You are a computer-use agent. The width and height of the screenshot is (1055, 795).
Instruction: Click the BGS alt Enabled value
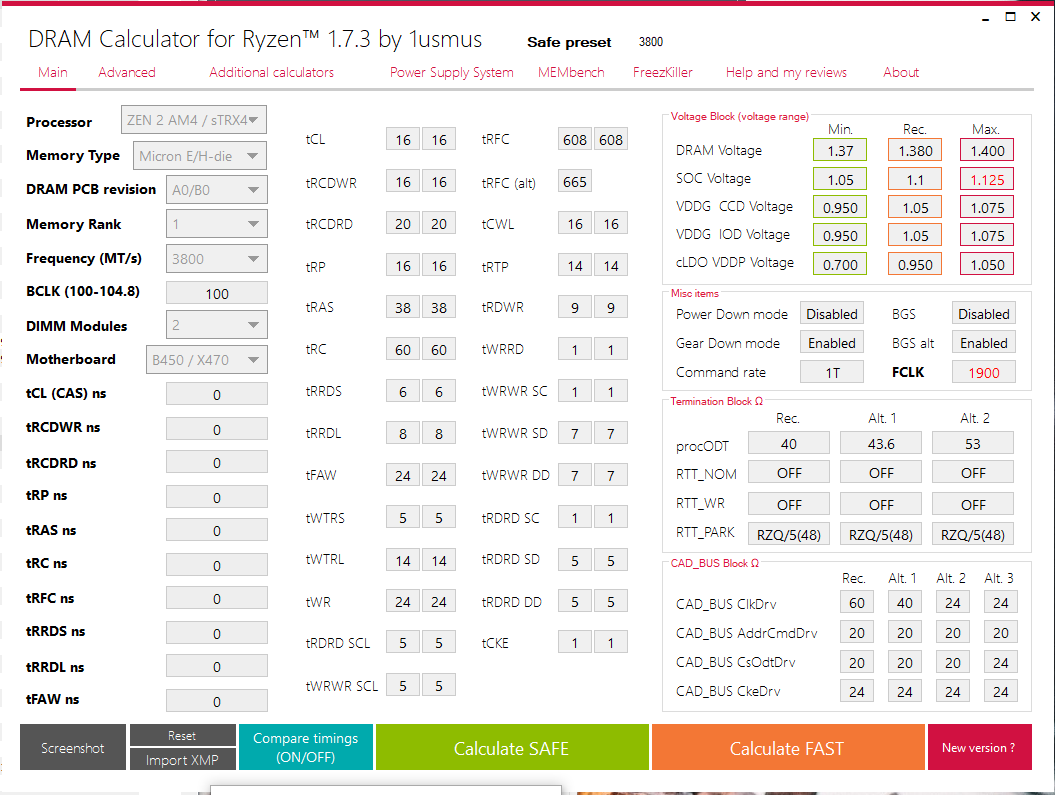click(x=984, y=343)
